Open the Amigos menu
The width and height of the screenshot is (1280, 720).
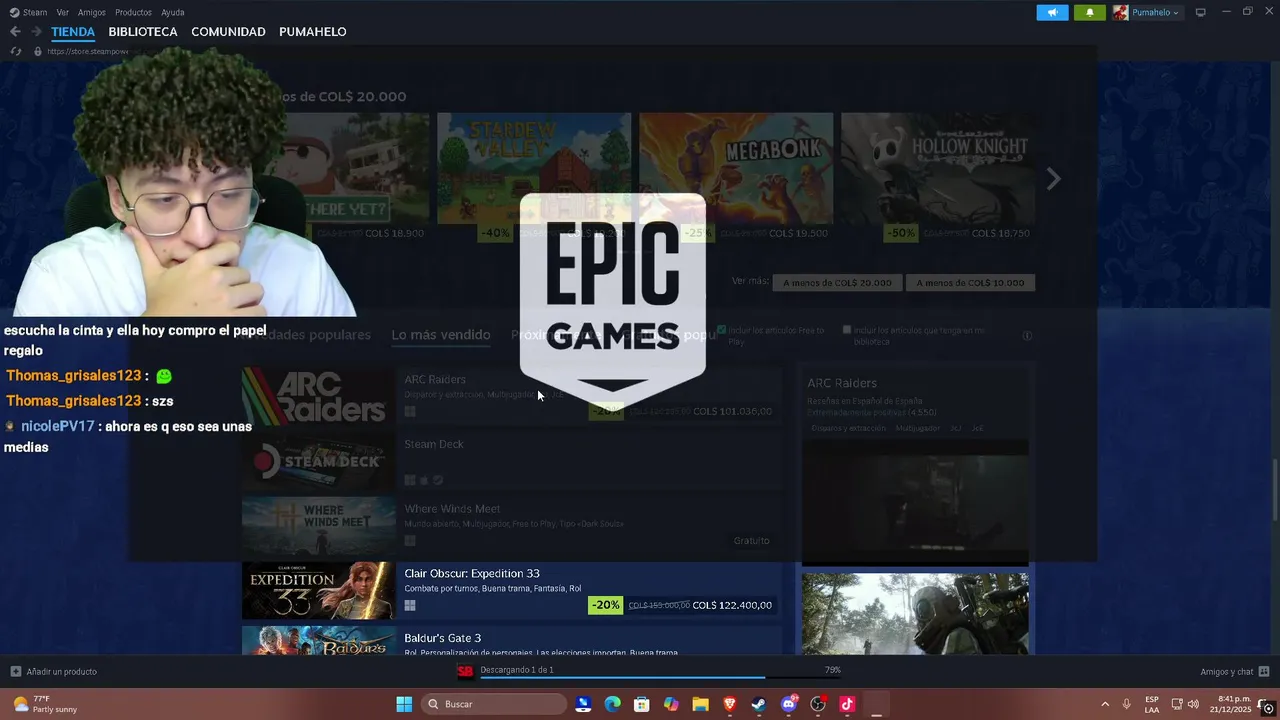pos(92,12)
